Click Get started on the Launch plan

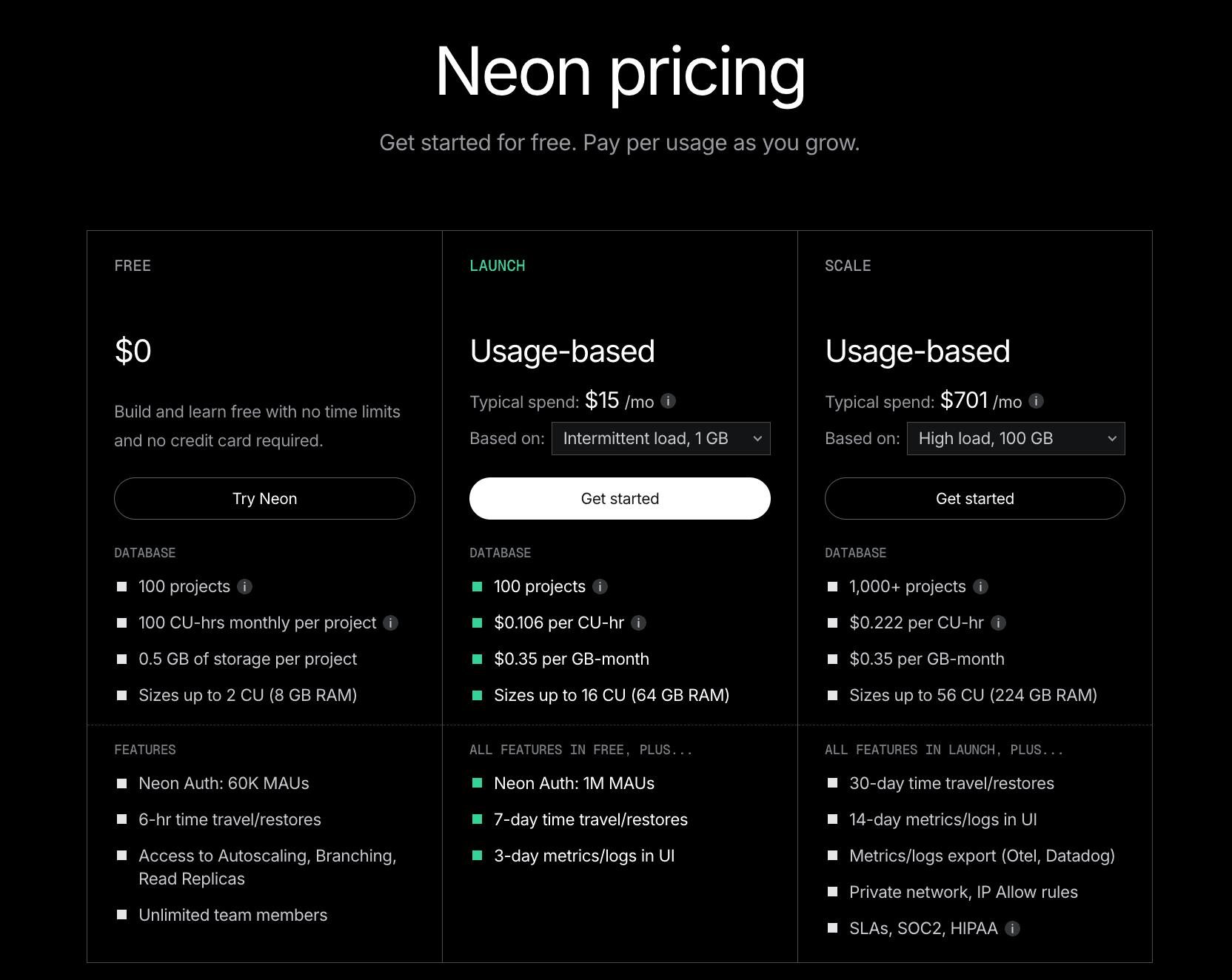[x=620, y=498]
